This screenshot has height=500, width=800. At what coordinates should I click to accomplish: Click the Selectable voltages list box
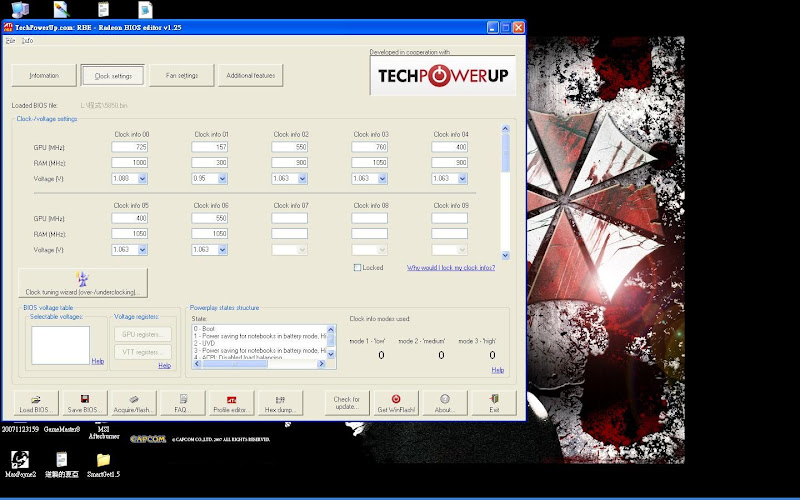(x=61, y=345)
